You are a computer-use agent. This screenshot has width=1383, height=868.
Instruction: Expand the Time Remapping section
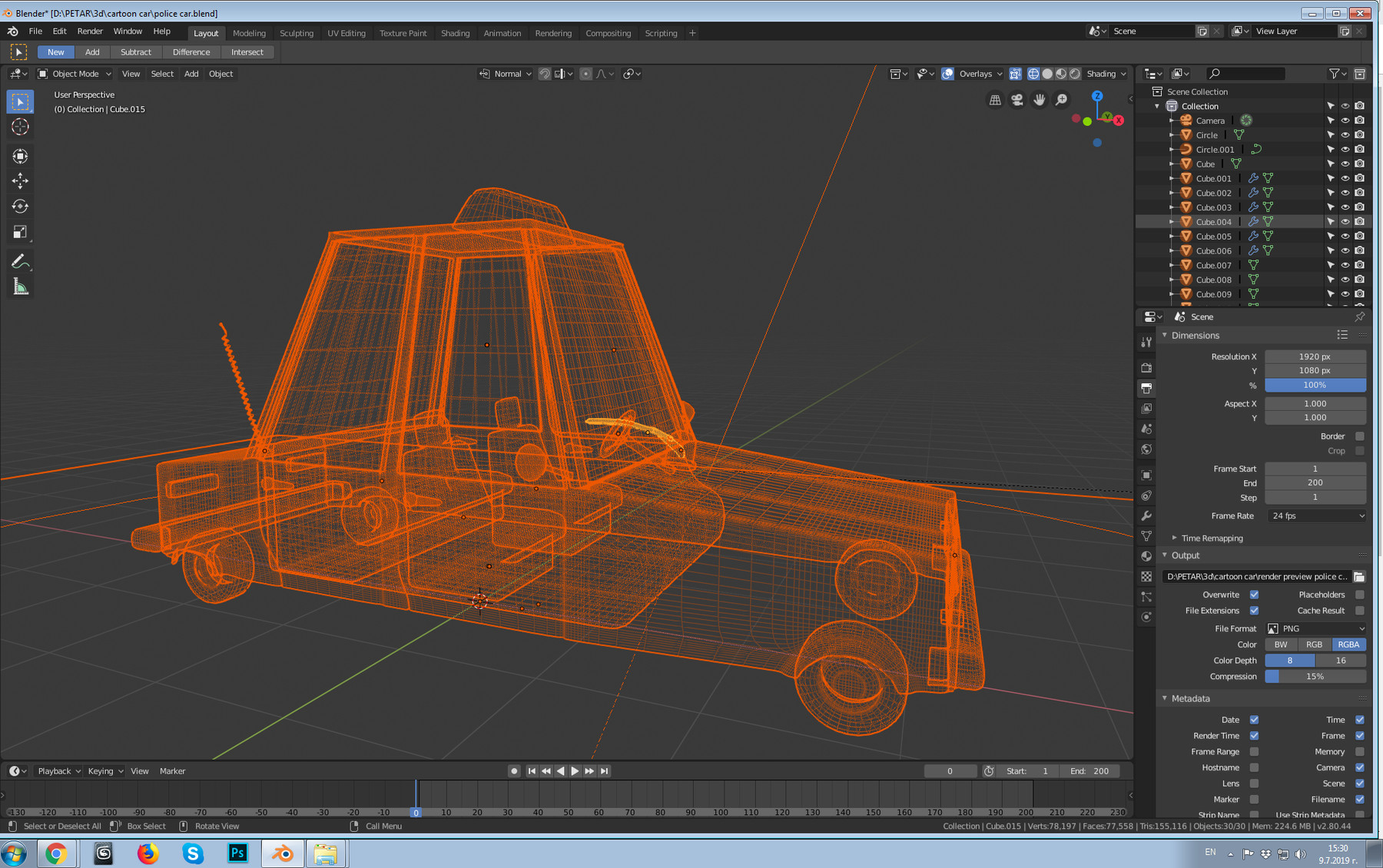tap(1211, 538)
